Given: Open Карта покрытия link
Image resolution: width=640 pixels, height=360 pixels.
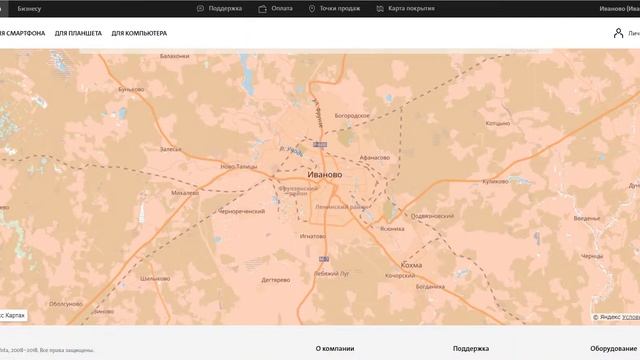Looking at the screenshot, I should 411,9.
